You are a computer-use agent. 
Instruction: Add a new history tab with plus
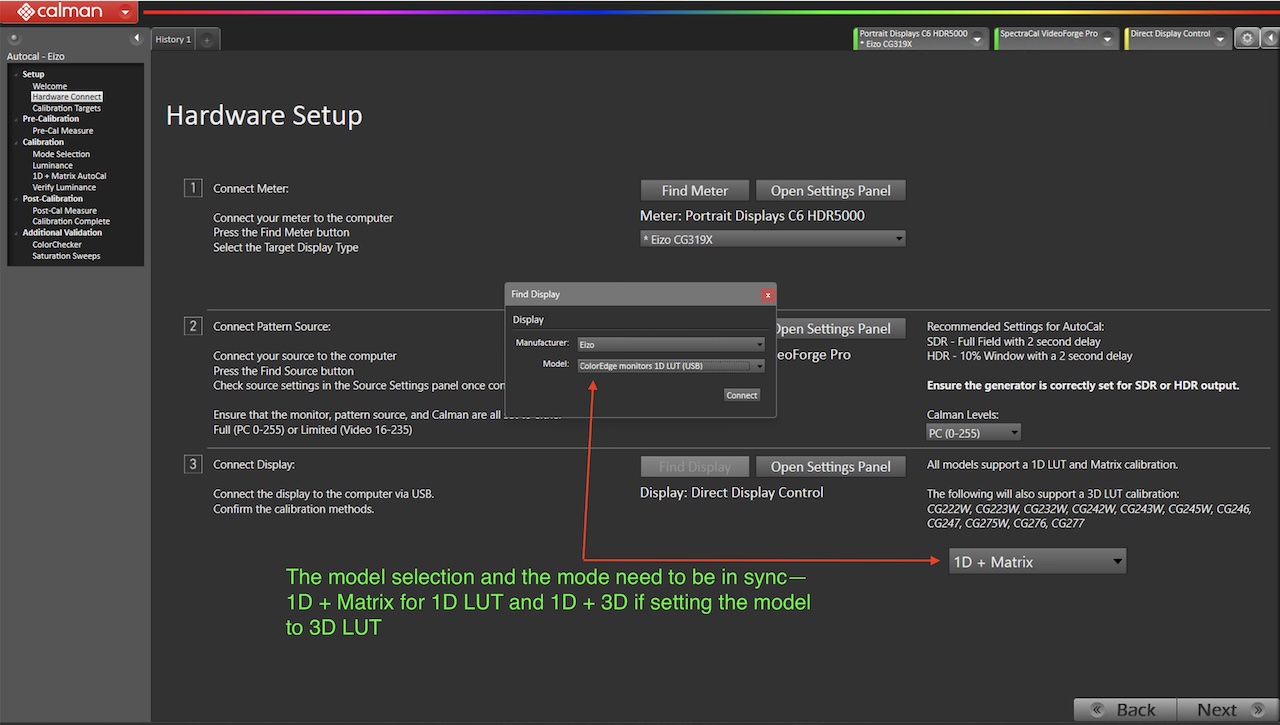coord(207,40)
